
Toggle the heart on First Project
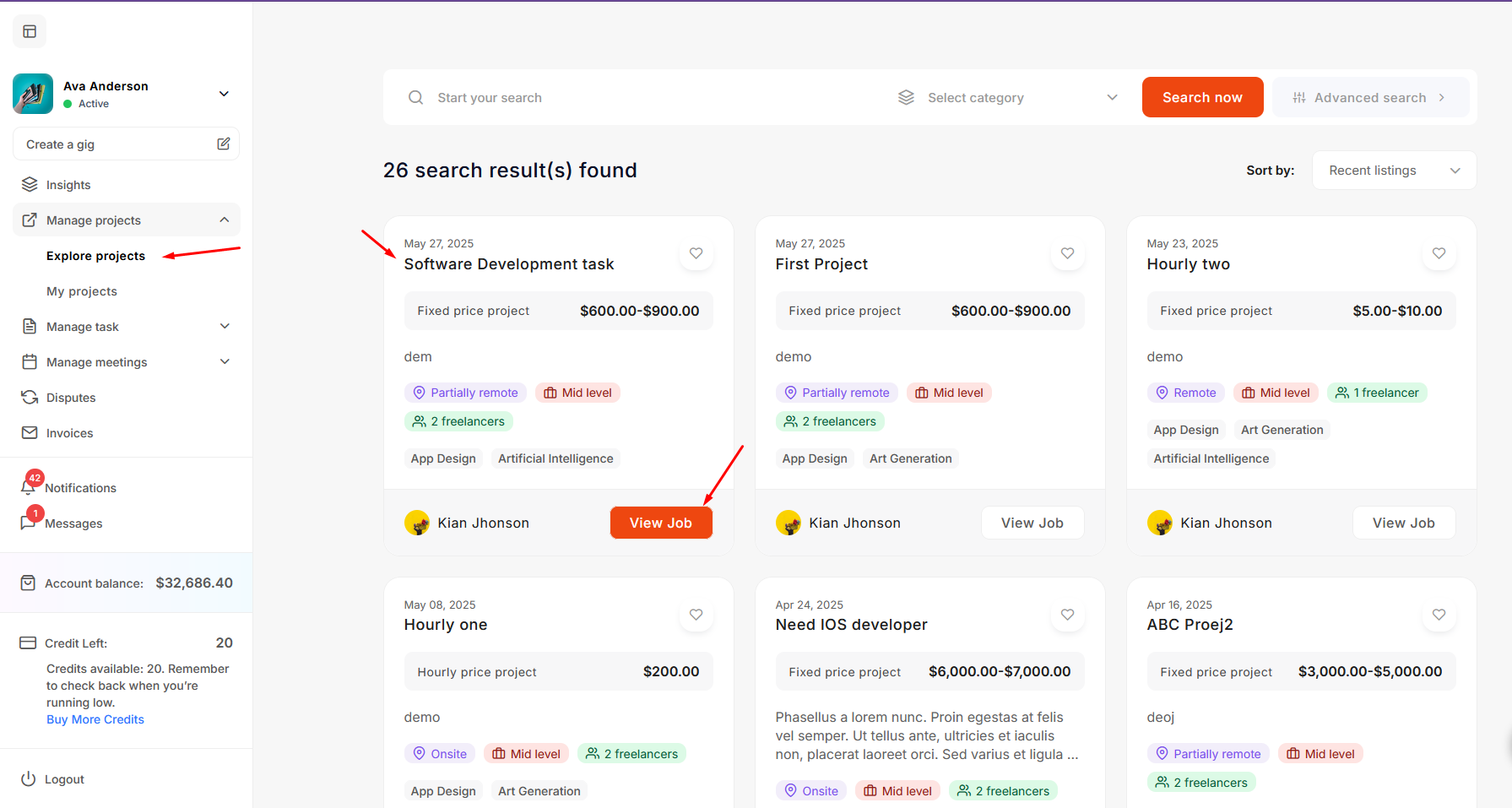pyautogui.click(x=1067, y=253)
